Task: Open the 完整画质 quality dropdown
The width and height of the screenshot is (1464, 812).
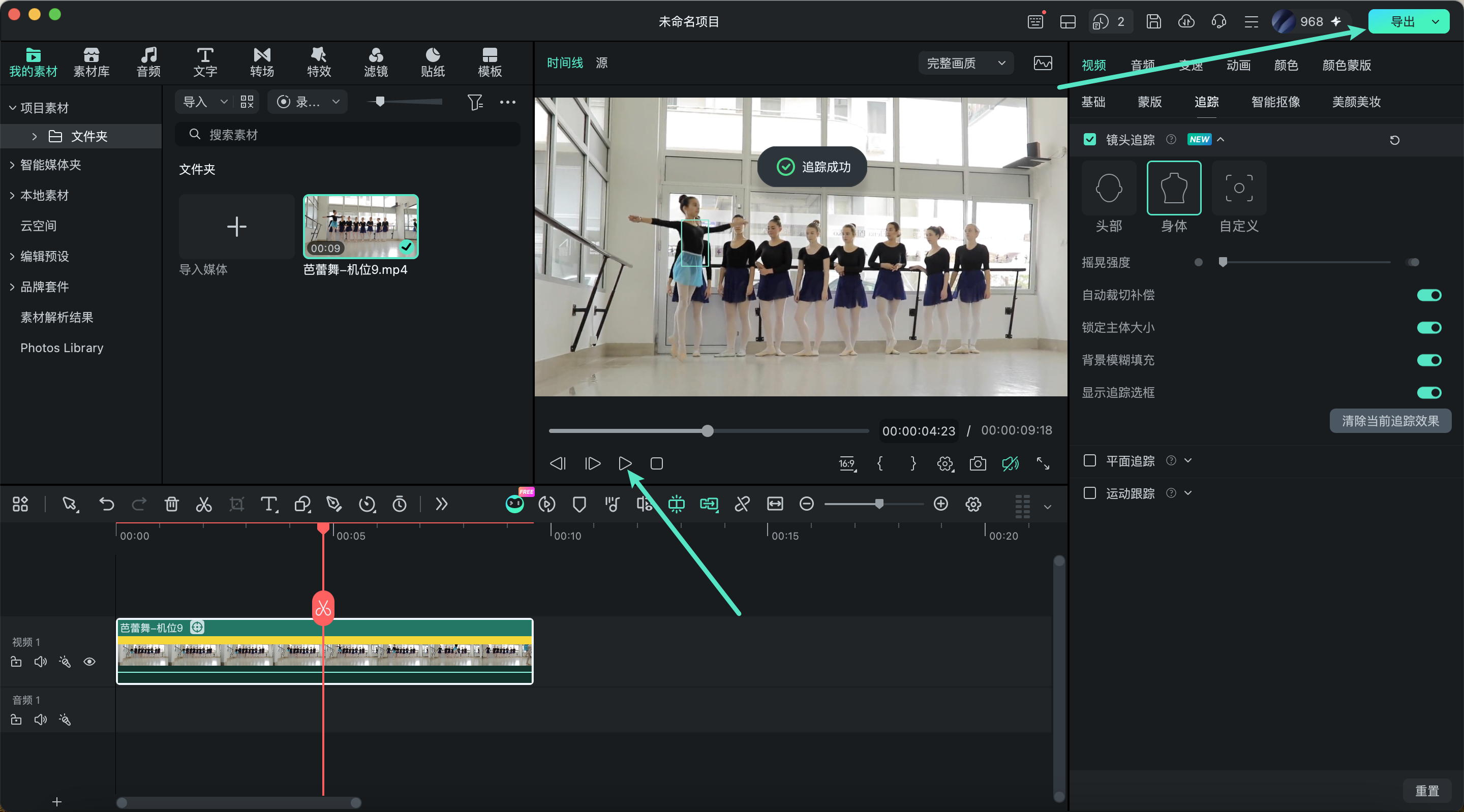Action: (x=966, y=63)
